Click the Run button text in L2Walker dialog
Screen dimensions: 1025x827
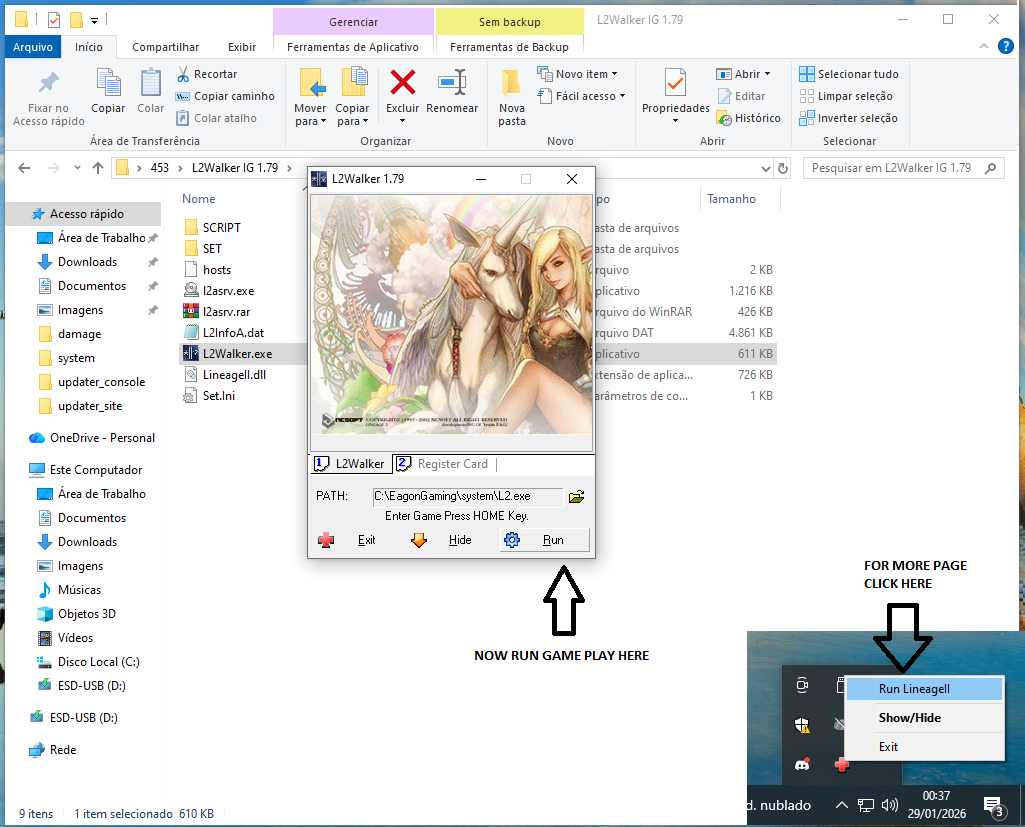[x=553, y=540]
